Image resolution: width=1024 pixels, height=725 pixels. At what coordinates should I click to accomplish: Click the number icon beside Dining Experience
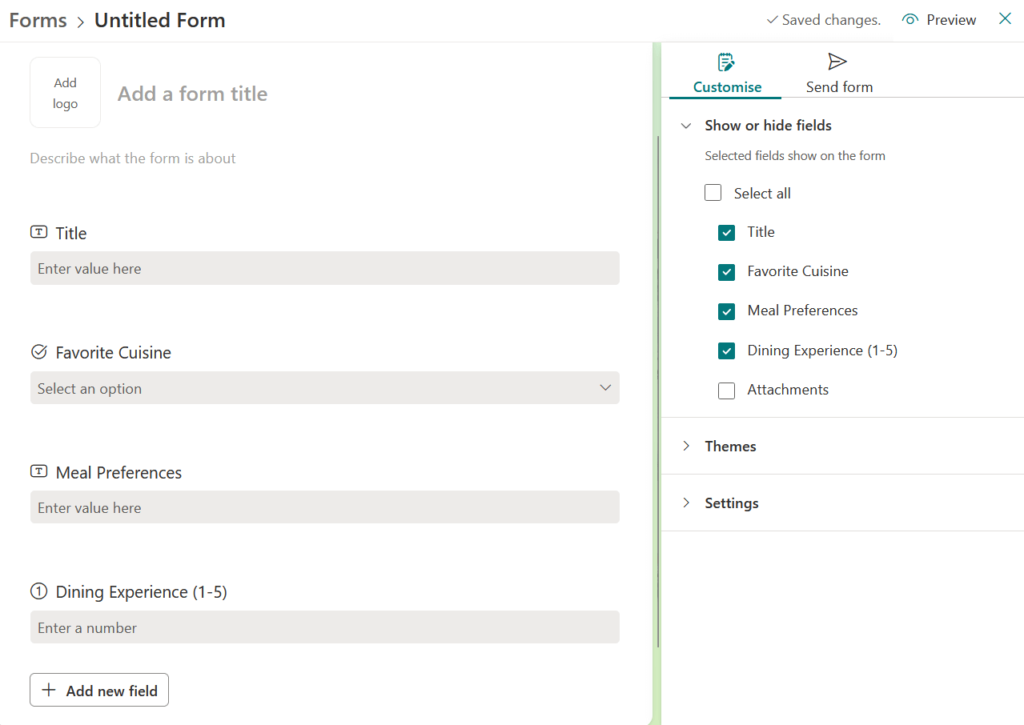(39, 591)
